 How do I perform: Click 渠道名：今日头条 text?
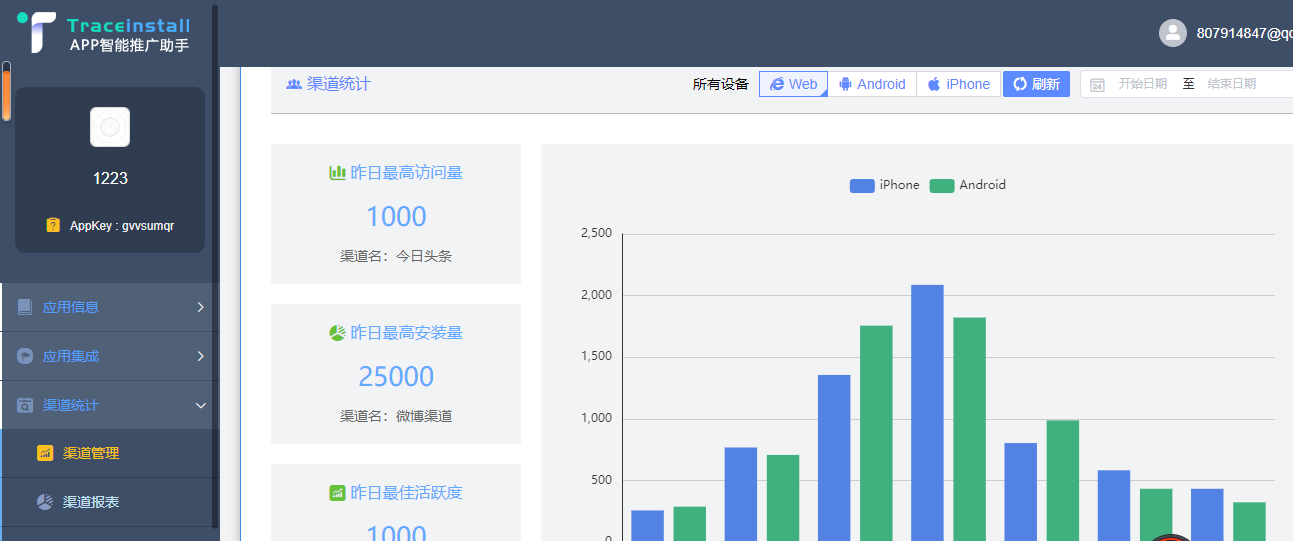click(x=396, y=256)
